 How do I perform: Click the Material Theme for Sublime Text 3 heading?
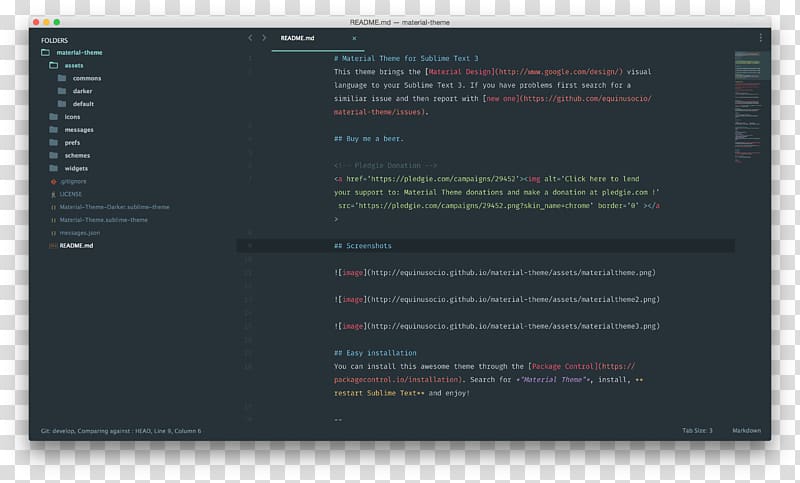click(x=406, y=59)
